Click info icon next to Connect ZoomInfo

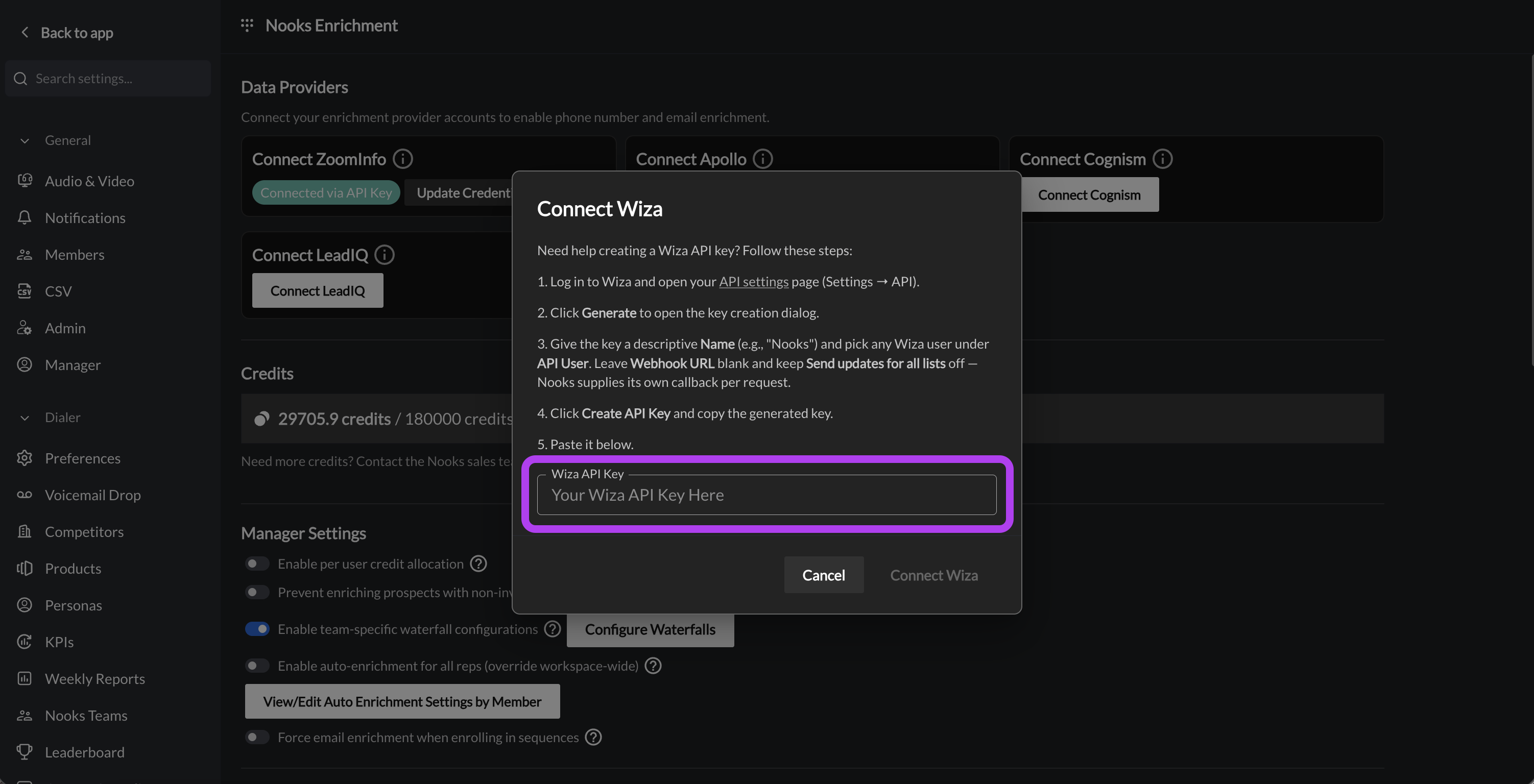[x=403, y=159]
